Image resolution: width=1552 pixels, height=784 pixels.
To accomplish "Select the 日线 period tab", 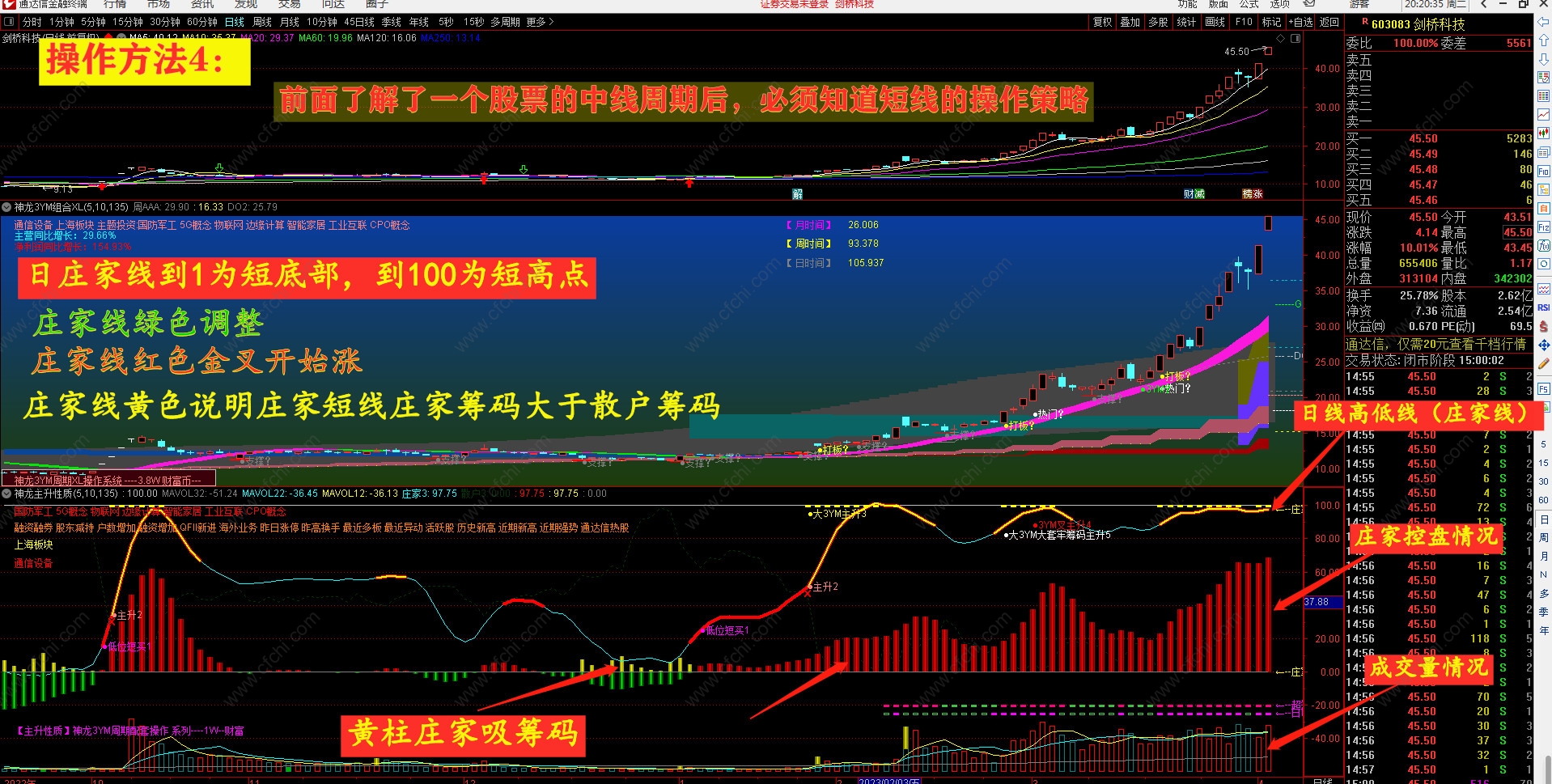I will pos(235,22).
